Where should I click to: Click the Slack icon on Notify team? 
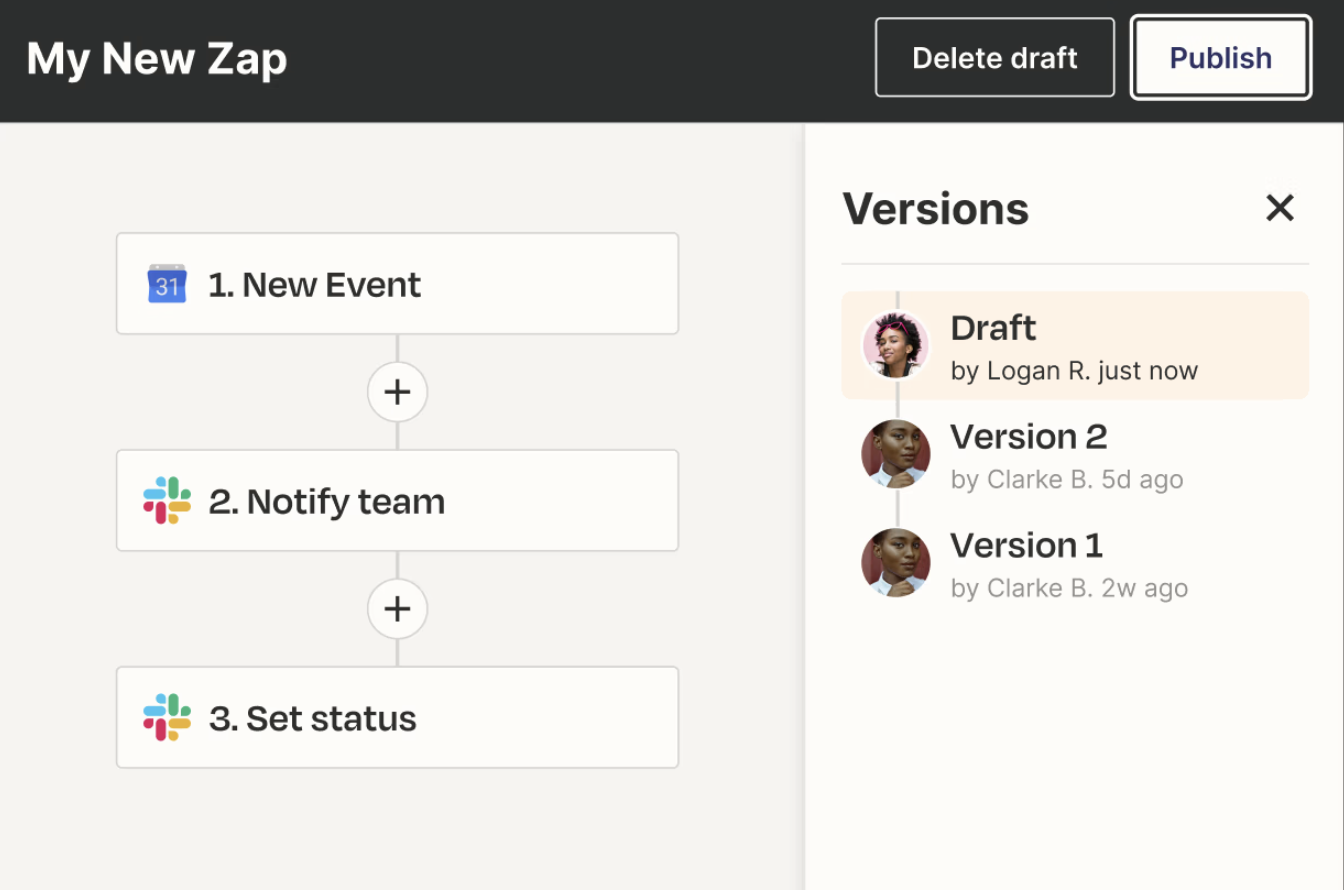pyautogui.click(x=167, y=501)
